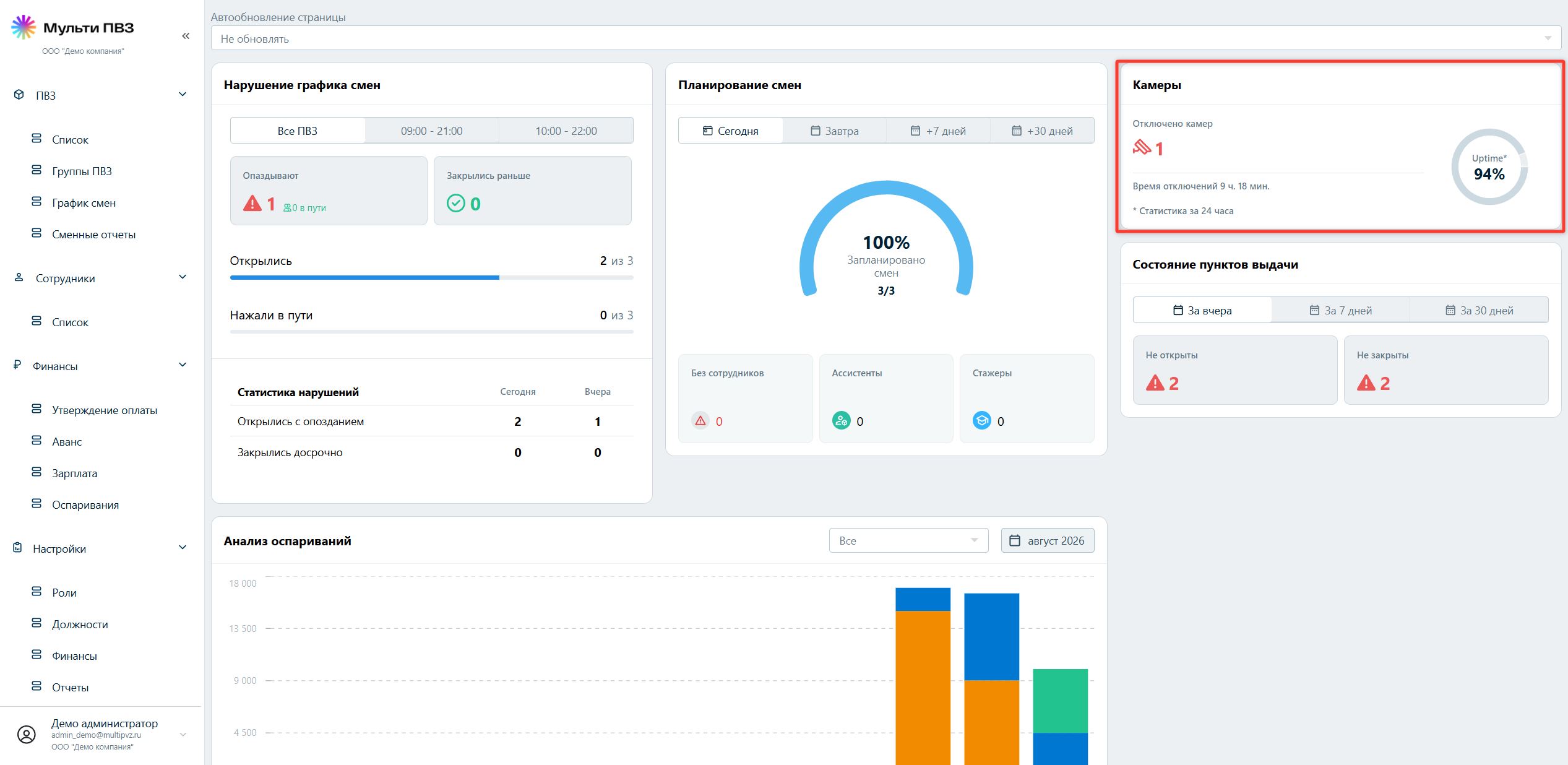Switch to the Завтра planning tab
This screenshot has height=765, width=1568.
835,131
